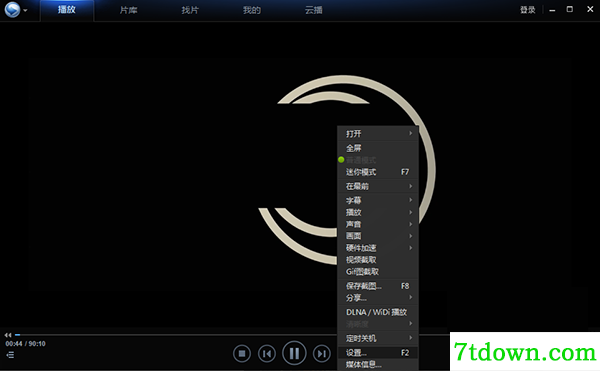Select the 普通模式 radio option
Screen dimensions: 600x371
tap(378, 160)
